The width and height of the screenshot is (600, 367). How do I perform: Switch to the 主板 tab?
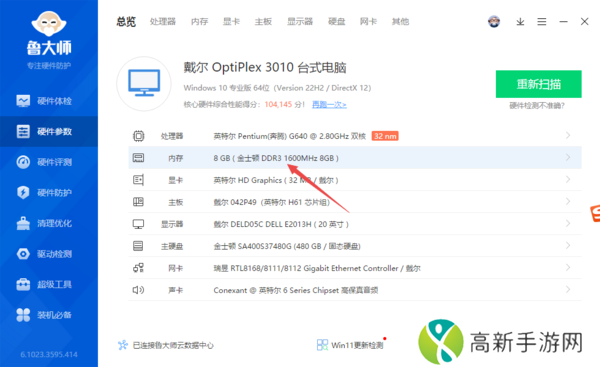tap(263, 22)
